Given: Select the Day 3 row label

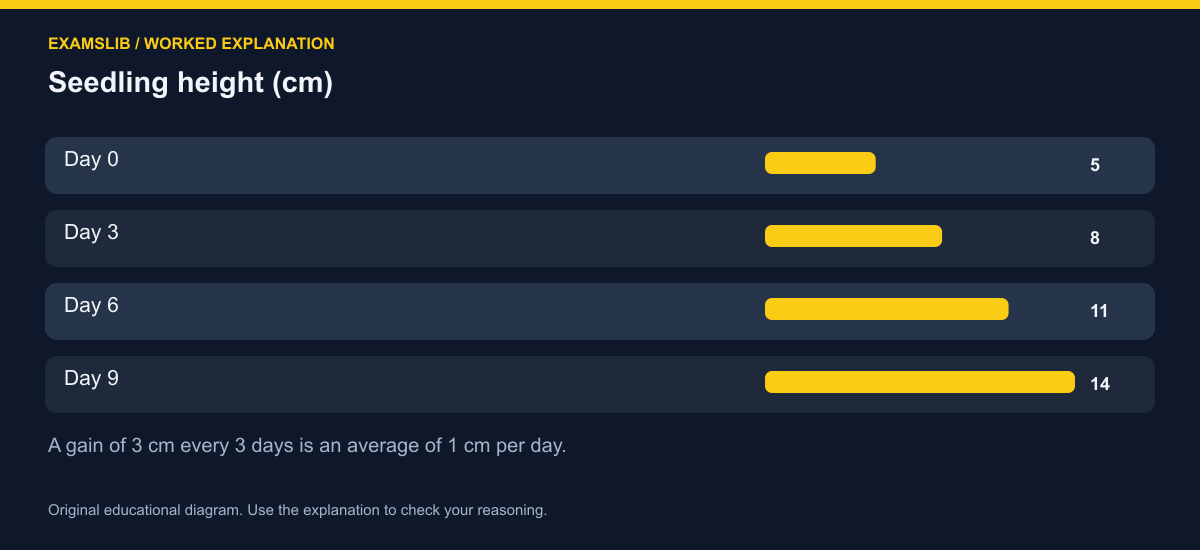Looking at the screenshot, I should (x=91, y=232).
